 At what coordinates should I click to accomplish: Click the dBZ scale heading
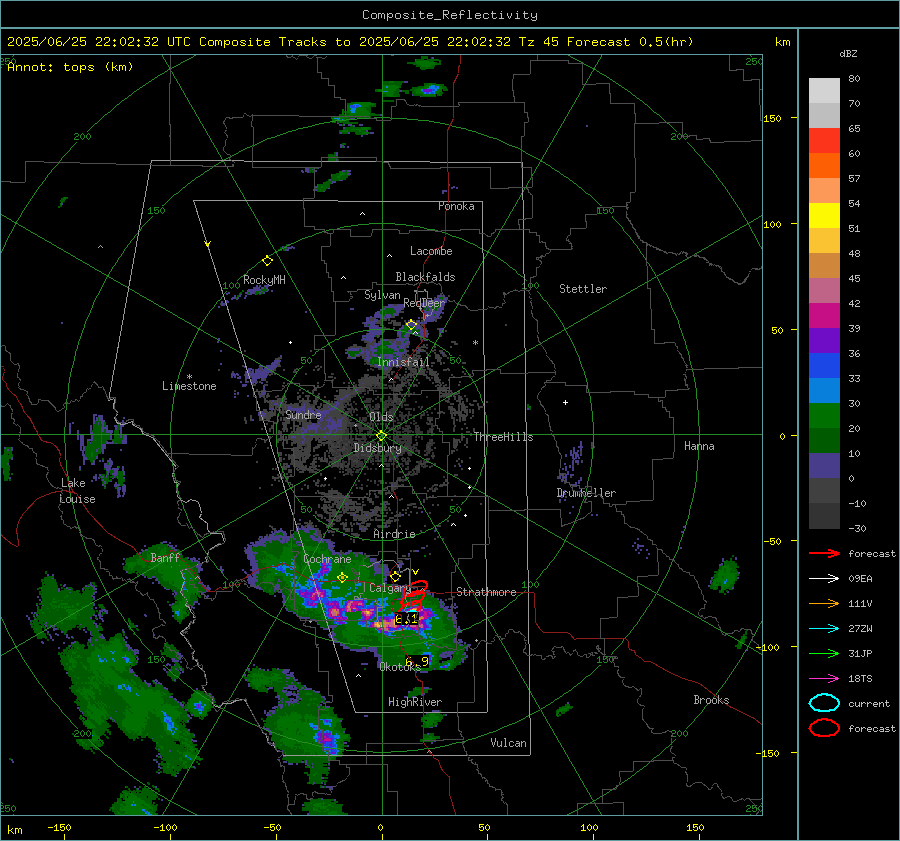(x=848, y=54)
